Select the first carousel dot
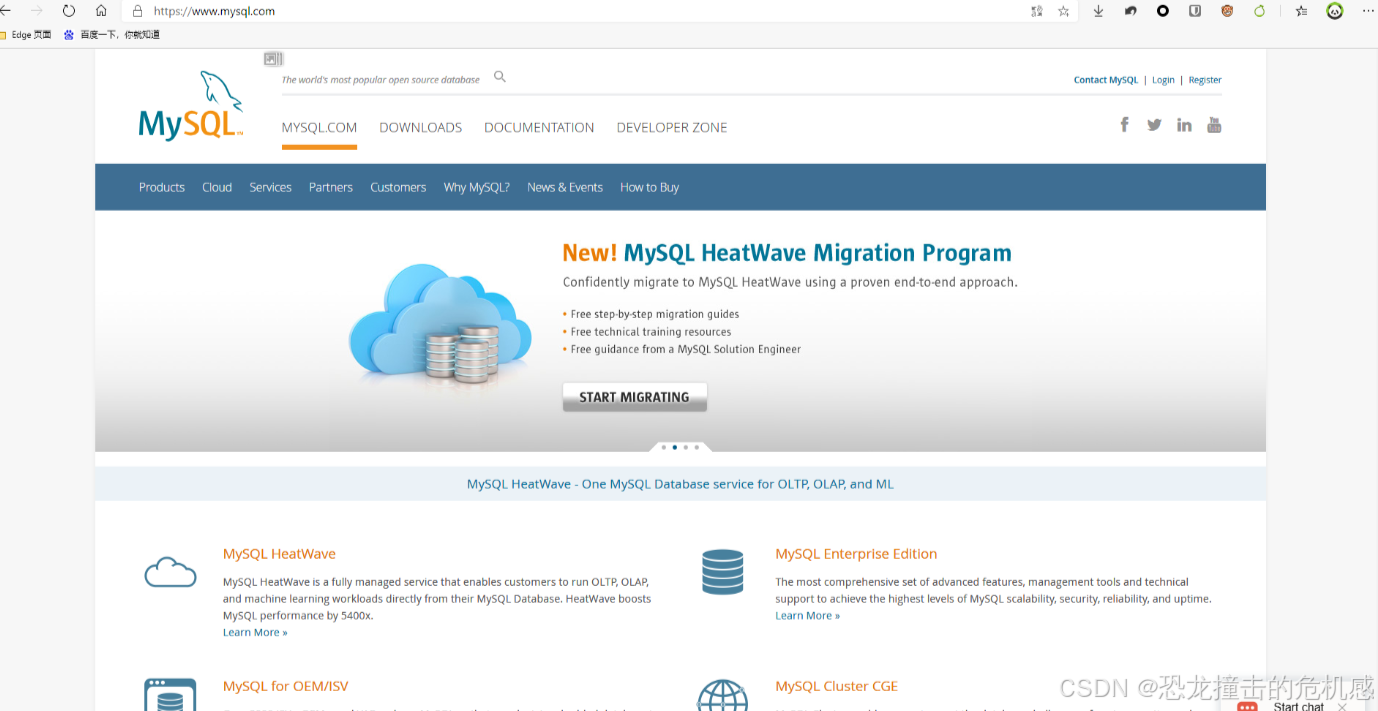1378x711 pixels. point(663,447)
